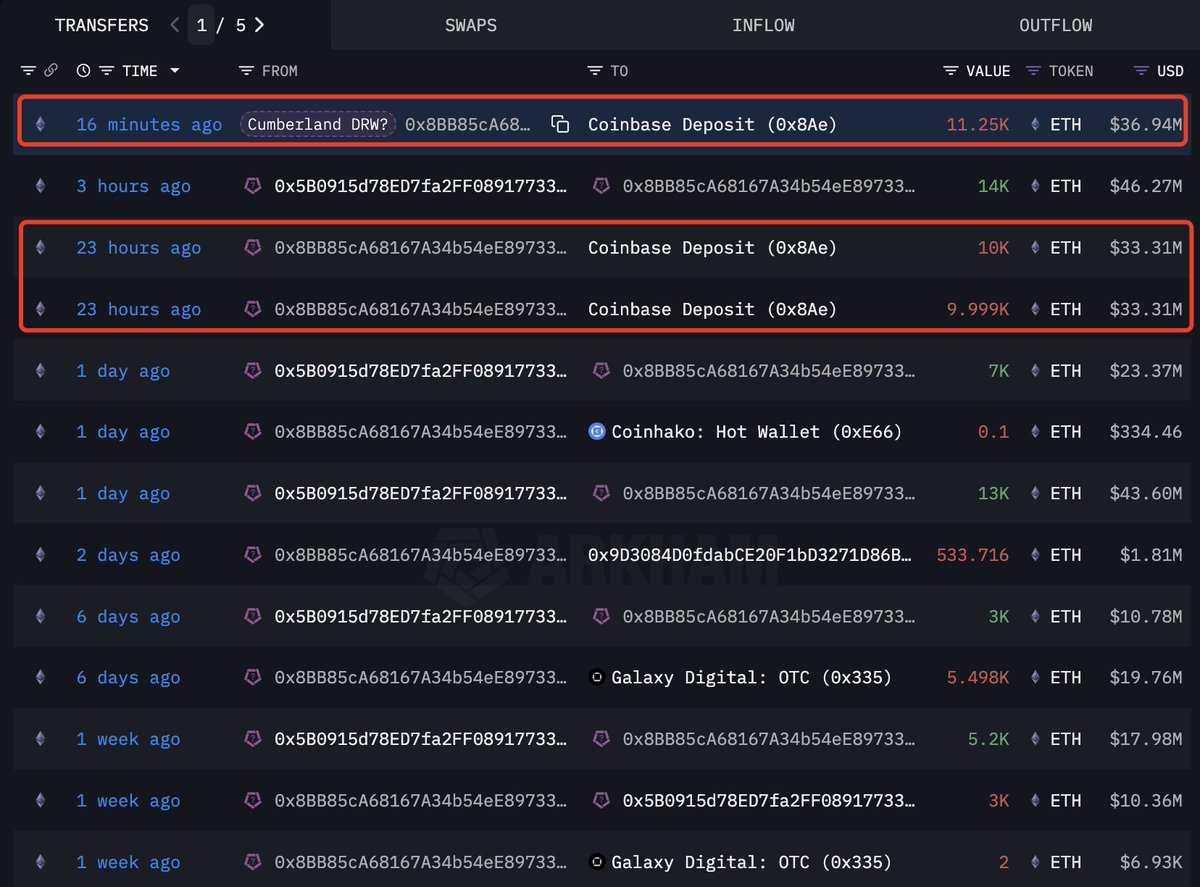The image size is (1200, 887).
Task: Open the 2 days ago transaction link
Action: (128, 555)
